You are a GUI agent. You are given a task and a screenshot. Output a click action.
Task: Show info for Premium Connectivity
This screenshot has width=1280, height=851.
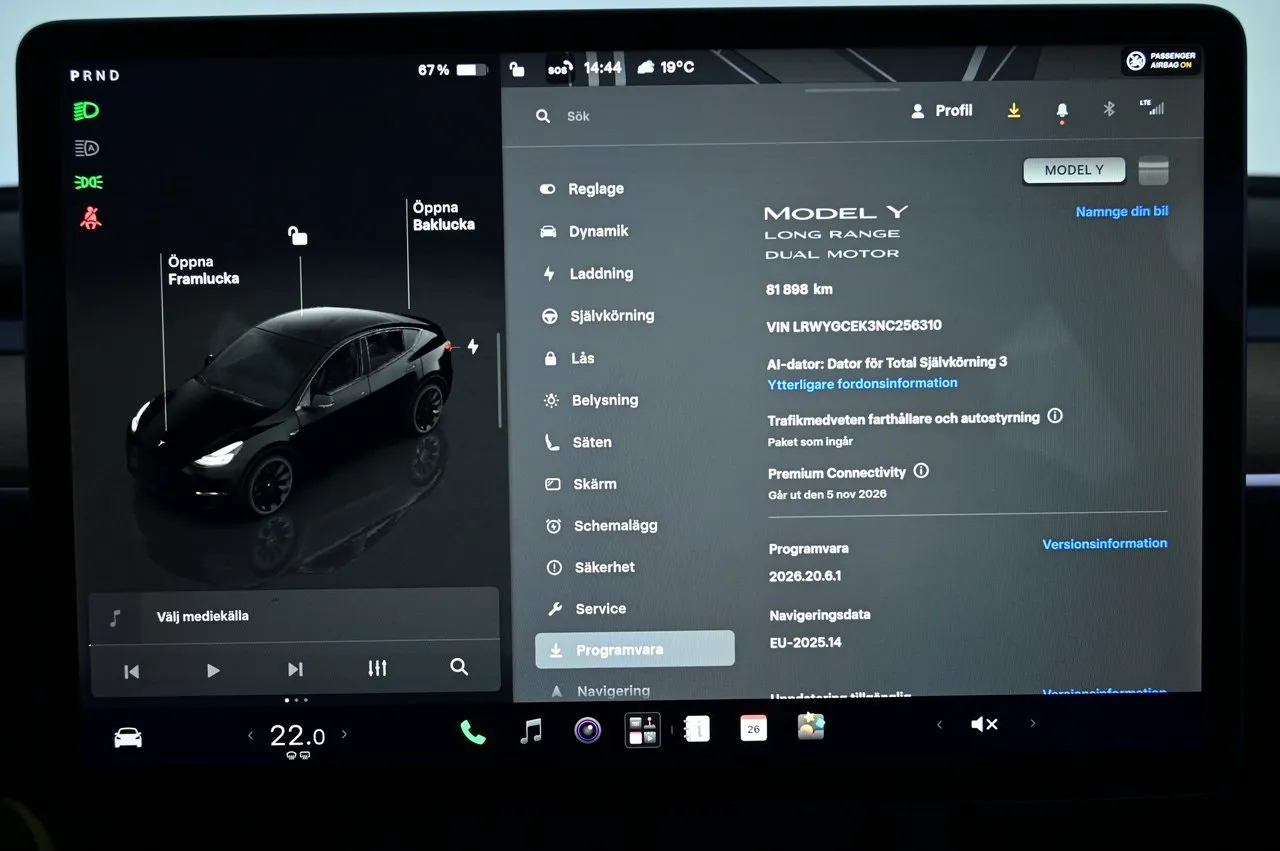pos(921,470)
